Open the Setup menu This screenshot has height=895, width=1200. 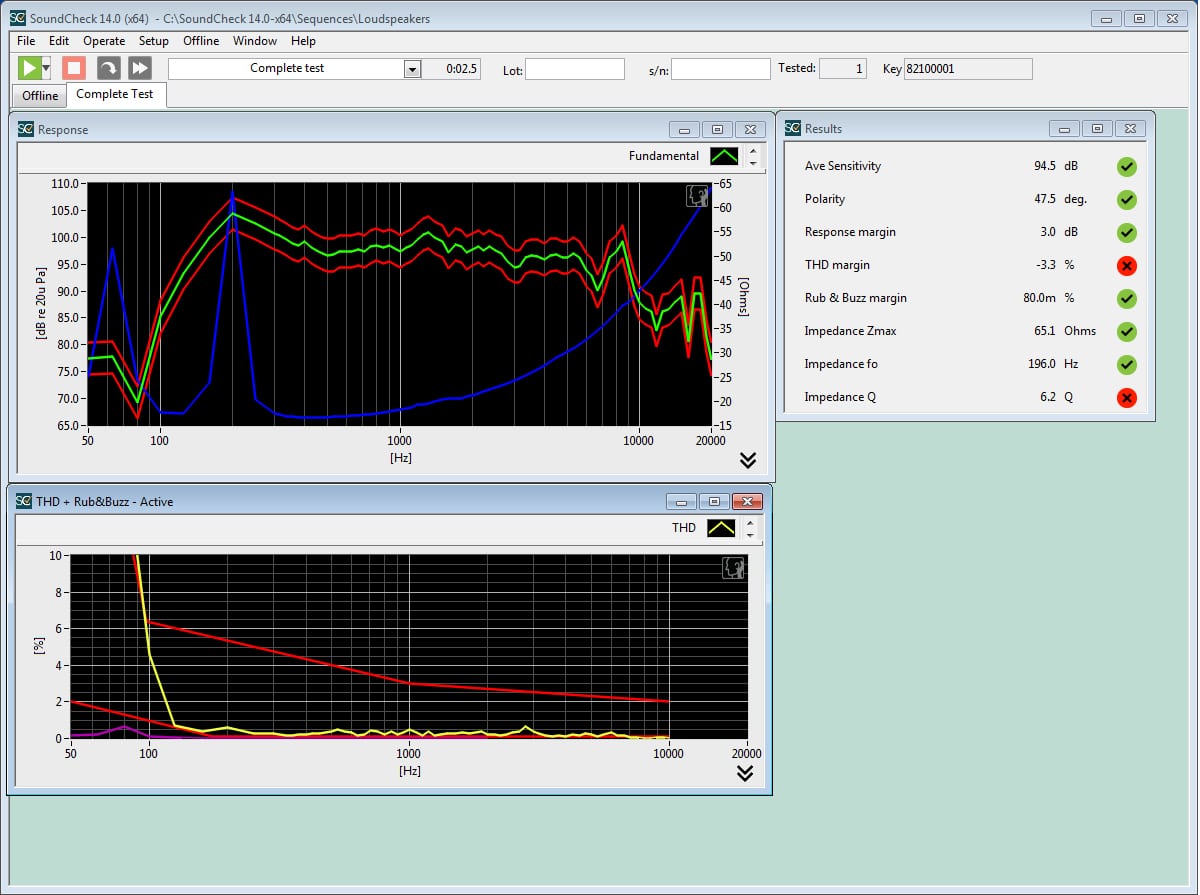coord(154,41)
